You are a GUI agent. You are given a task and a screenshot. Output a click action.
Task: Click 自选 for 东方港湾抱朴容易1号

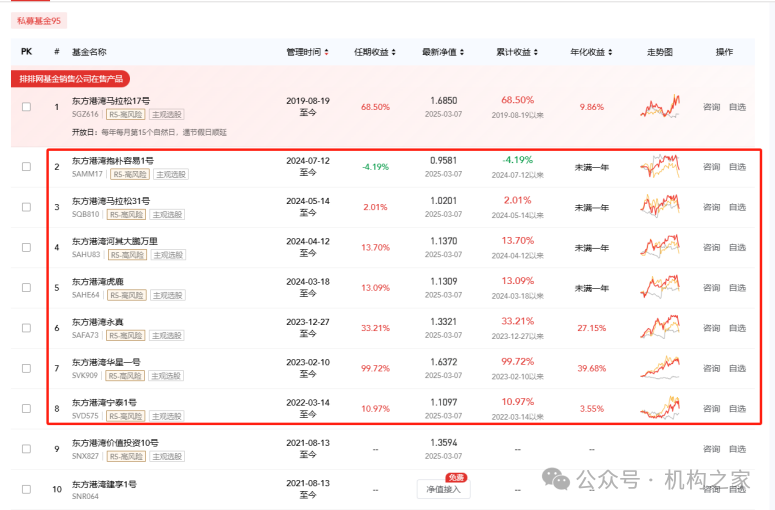pyautogui.click(x=737, y=167)
